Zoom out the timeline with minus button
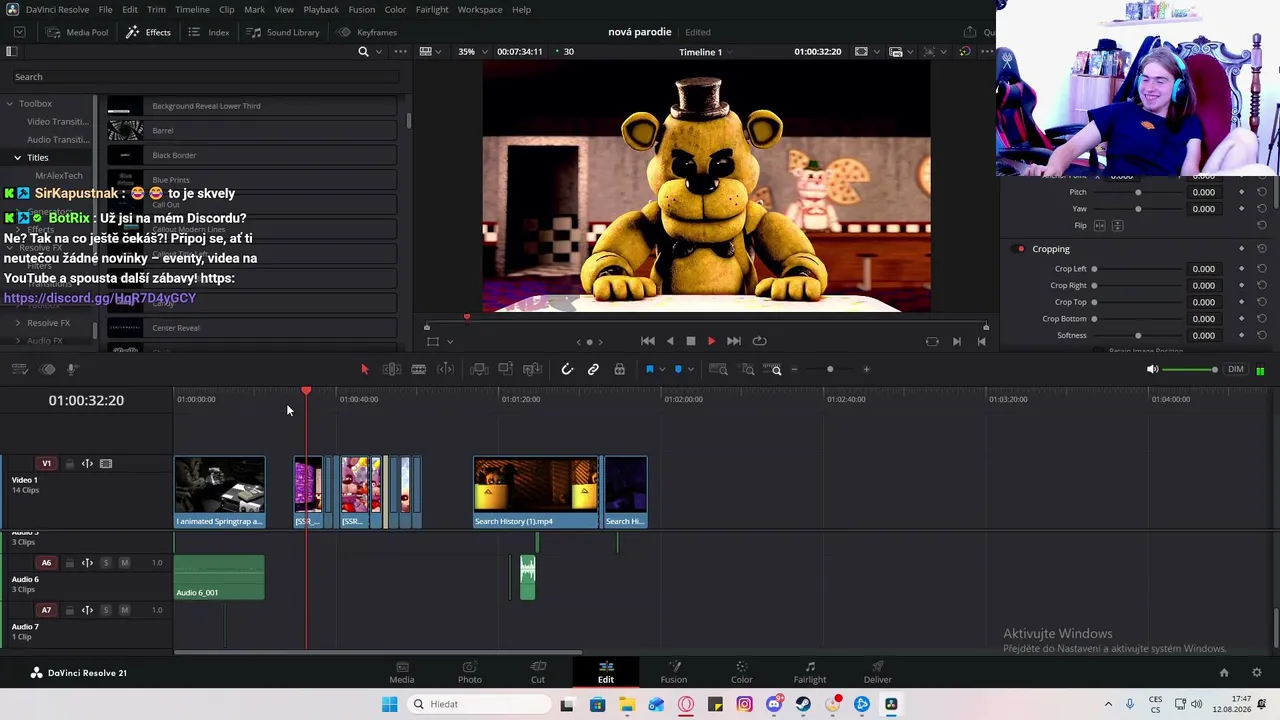The height and width of the screenshot is (720, 1280). click(795, 370)
